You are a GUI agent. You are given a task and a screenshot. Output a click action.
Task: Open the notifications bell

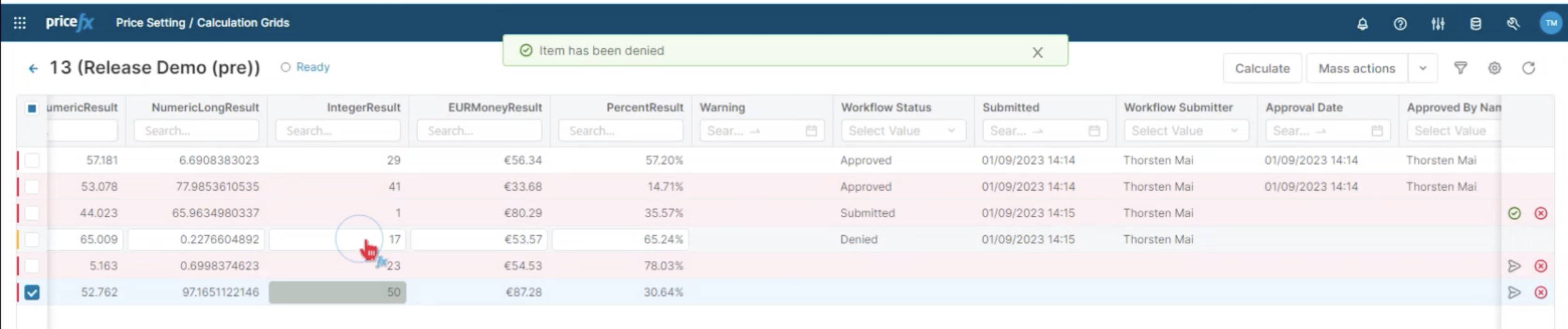pyautogui.click(x=1362, y=24)
